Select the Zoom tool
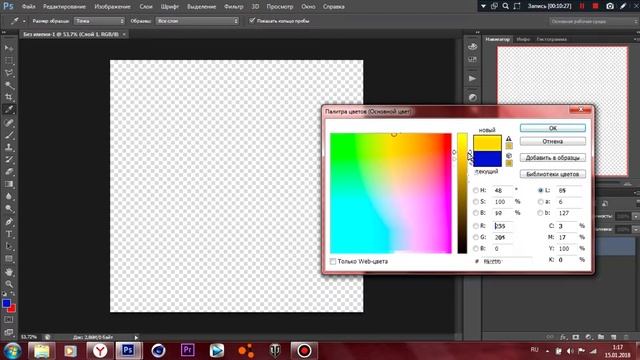The width and height of the screenshot is (640, 360). point(9,284)
